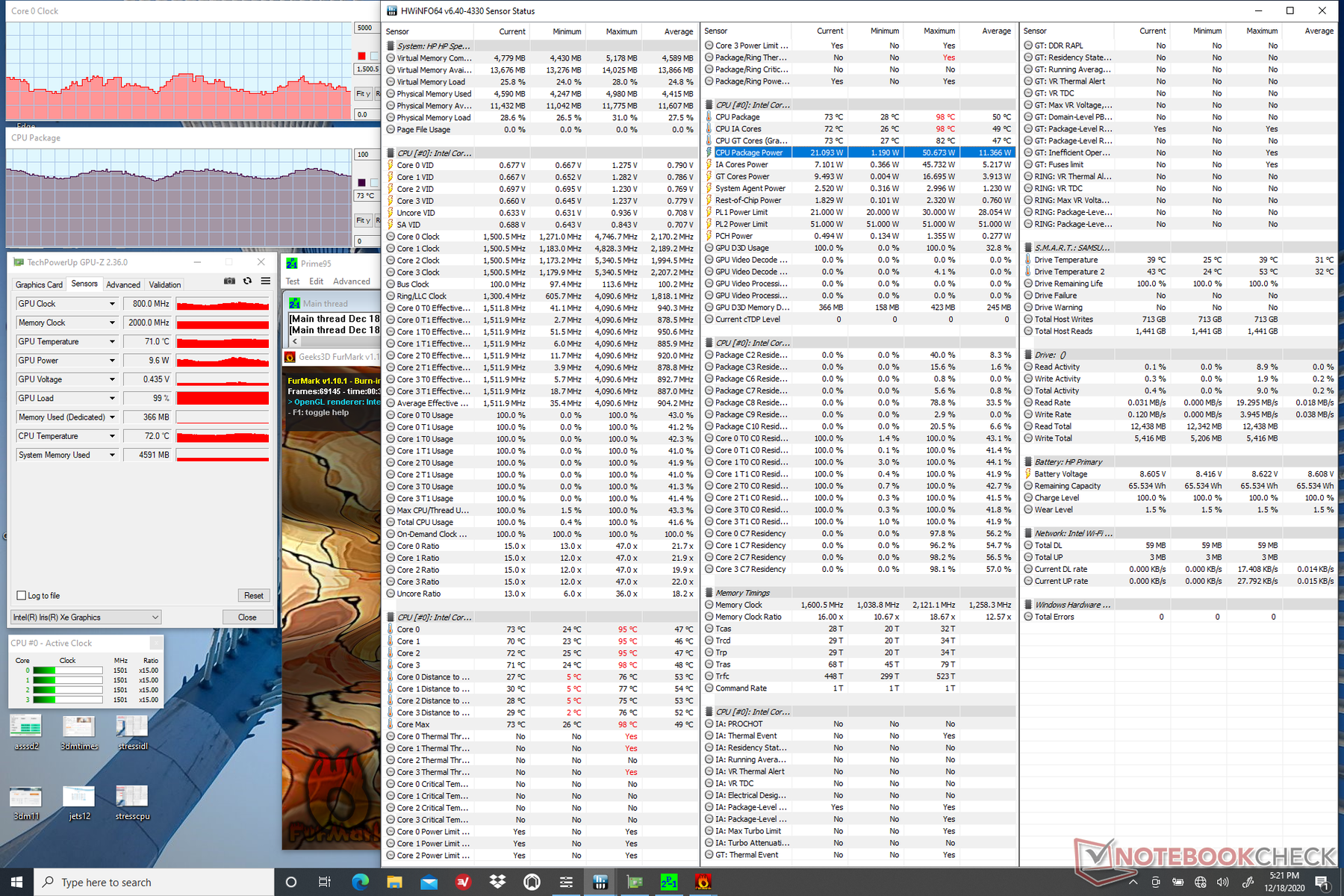Open the Prime95 Advanced menu

click(351, 281)
